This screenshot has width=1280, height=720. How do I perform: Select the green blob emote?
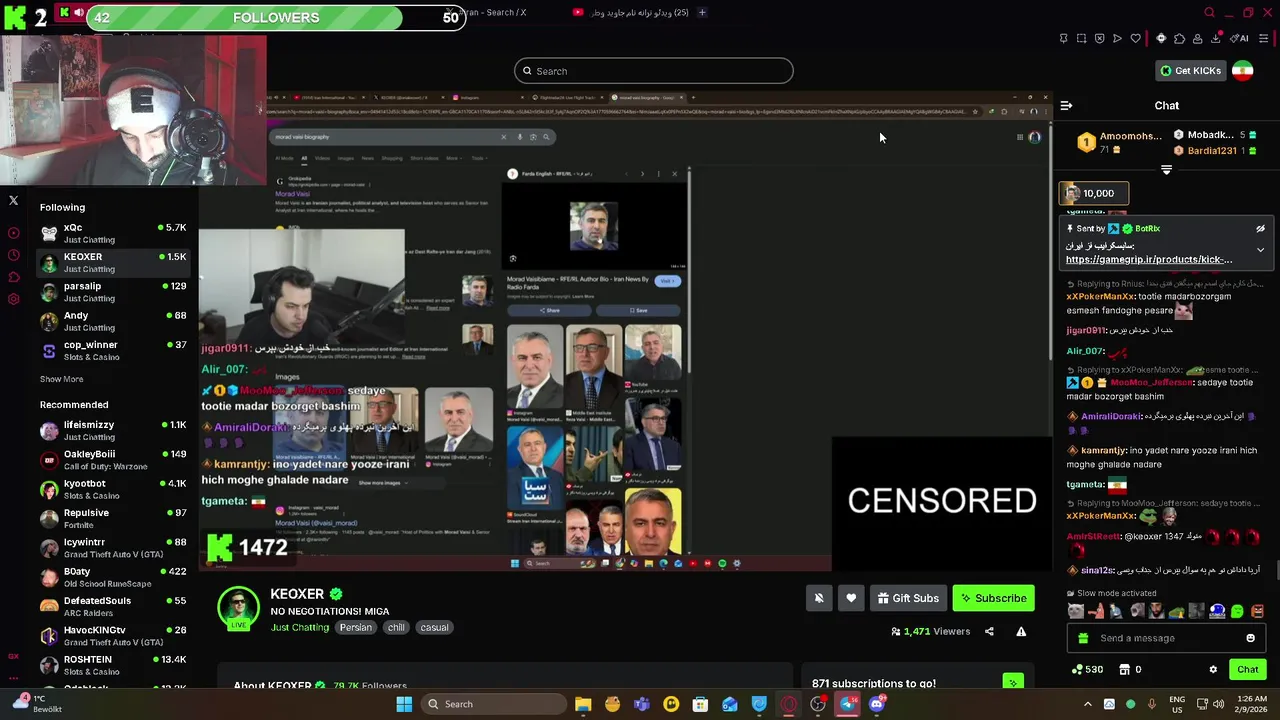pyautogui.click(x=1237, y=611)
